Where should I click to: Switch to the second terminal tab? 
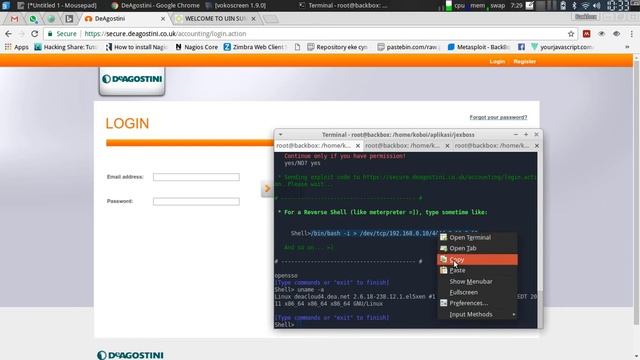pyautogui.click(x=402, y=146)
